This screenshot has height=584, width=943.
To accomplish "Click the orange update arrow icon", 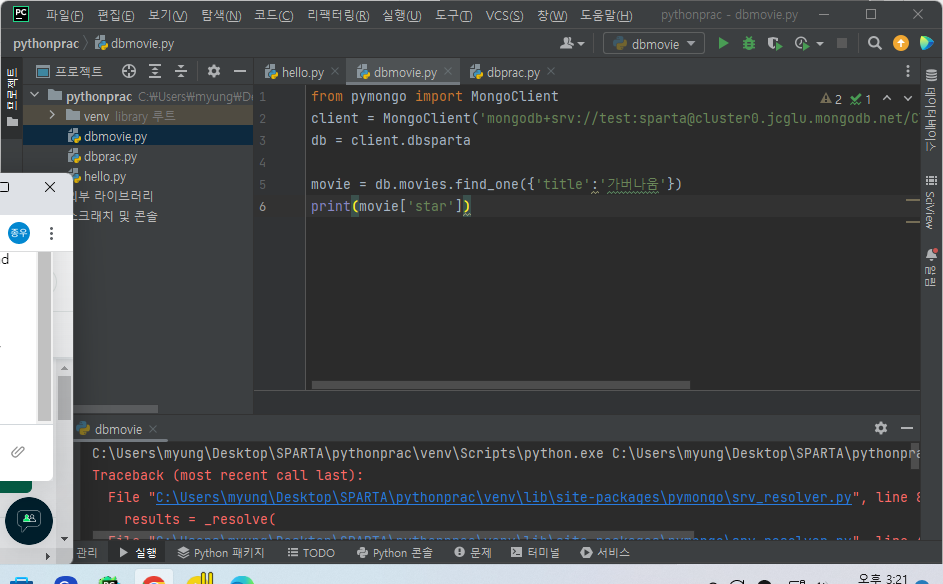I will [x=900, y=43].
